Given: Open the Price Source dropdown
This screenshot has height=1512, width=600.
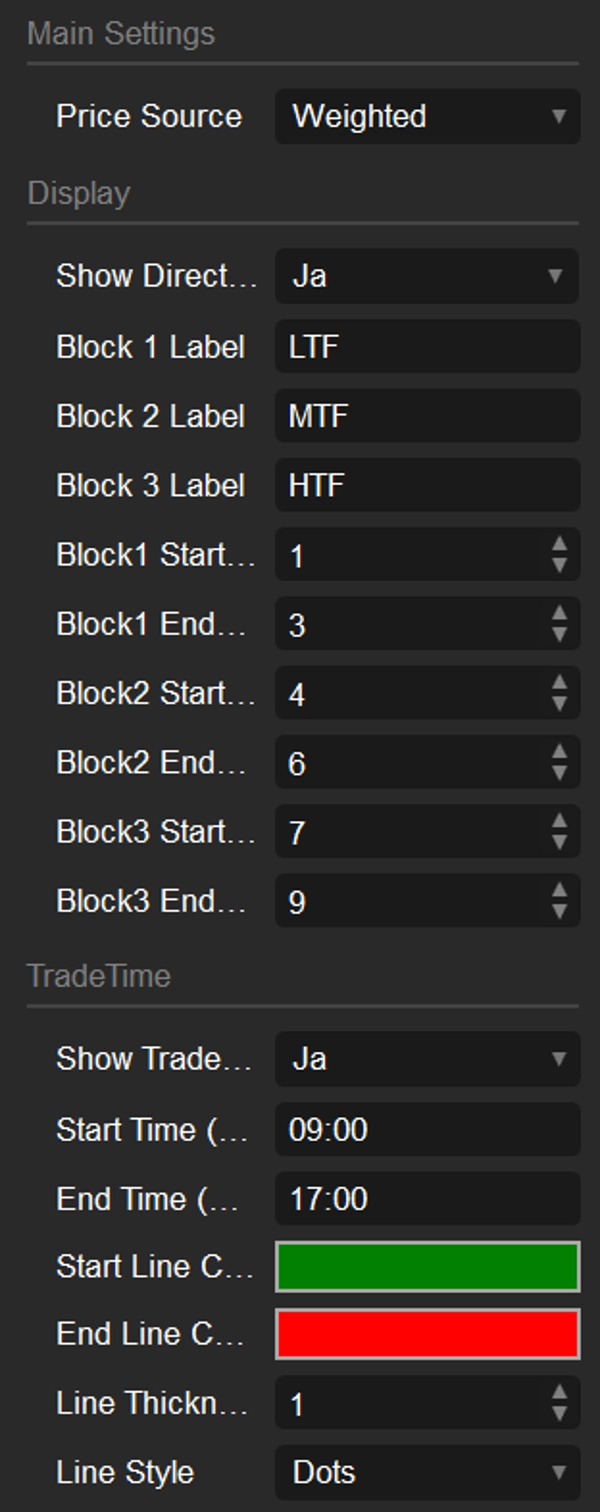Looking at the screenshot, I should [x=427, y=116].
